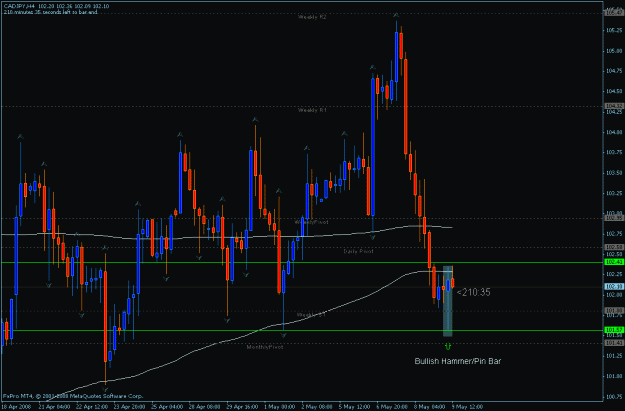Click the '1 May 00:00' time axis label
The width and height of the screenshot is (625, 411).
point(280,407)
